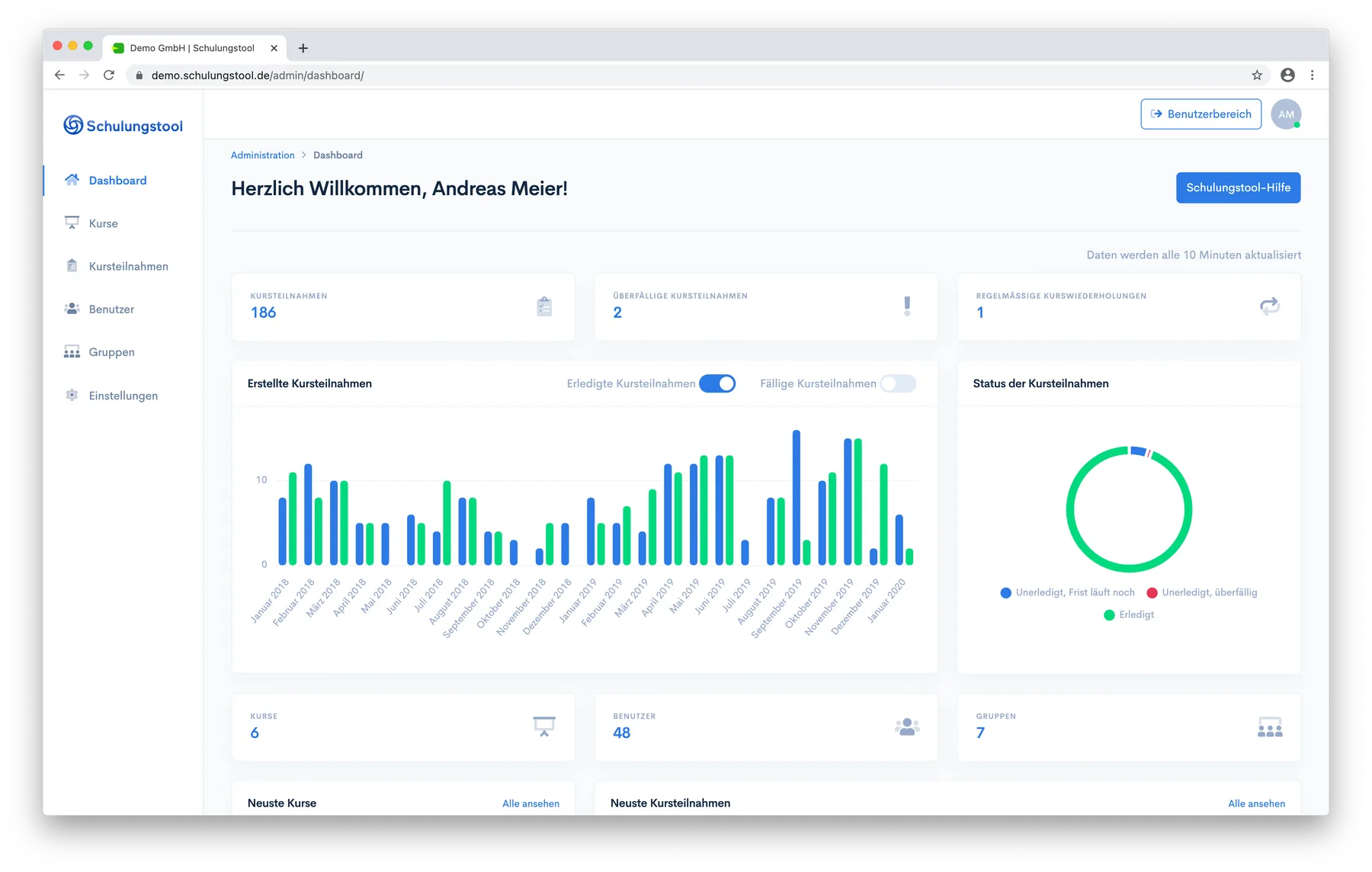Click repeat-arrows icon in Kurswiederholungen card
Viewport: 1372px width, 872px height.
tap(1270, 306)
